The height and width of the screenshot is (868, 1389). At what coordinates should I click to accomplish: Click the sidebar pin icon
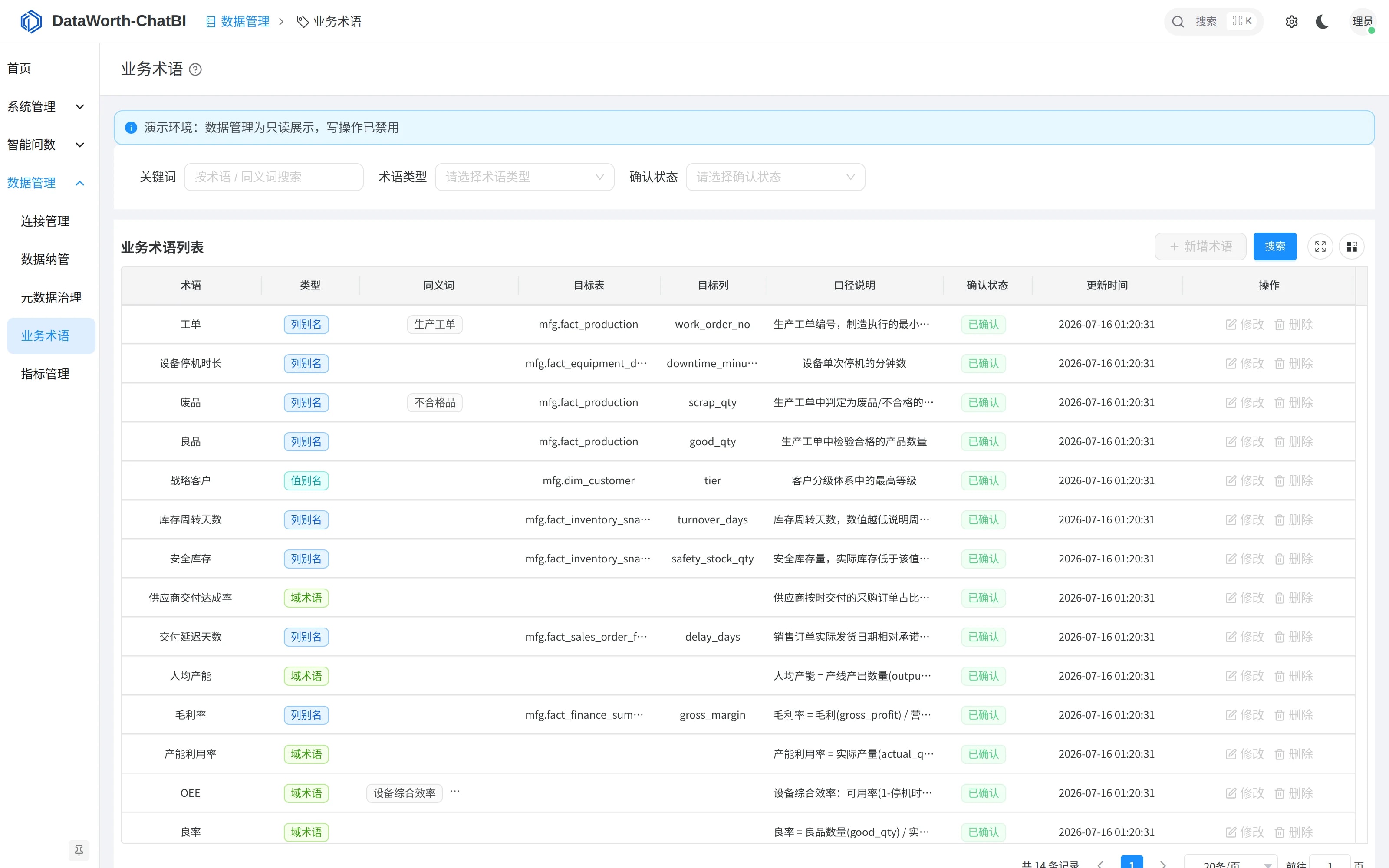tap(79, 850)
